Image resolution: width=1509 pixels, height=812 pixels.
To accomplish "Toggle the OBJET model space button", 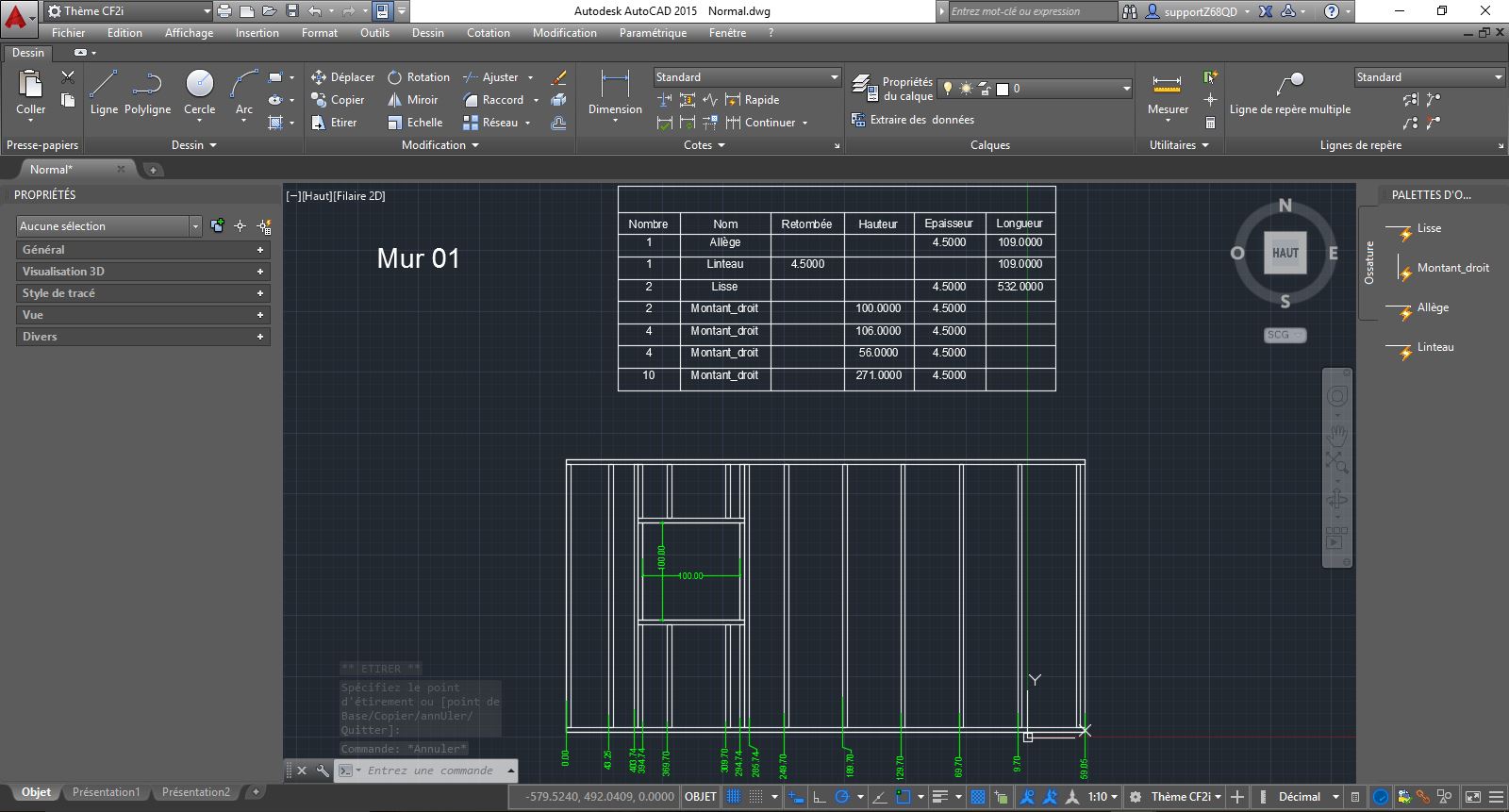I will tap(700, 797).
